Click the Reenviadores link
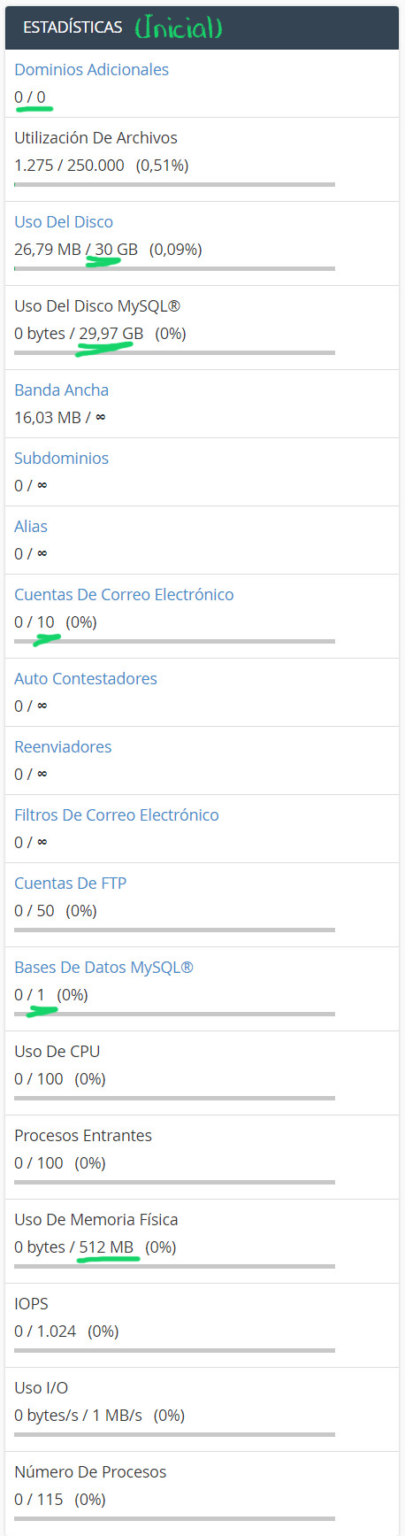 tap(63, 747)
